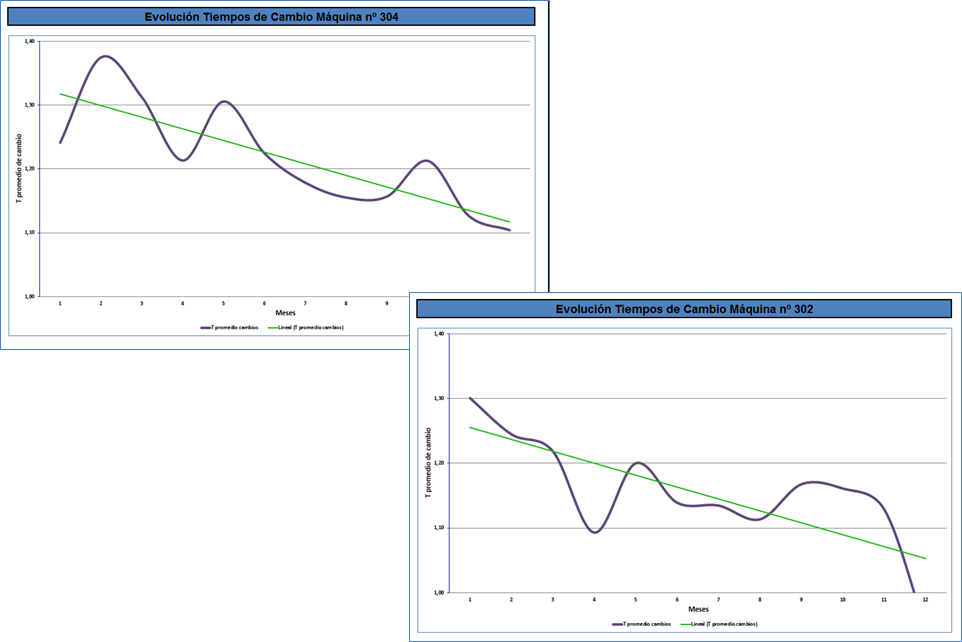Viewport: 962px width, 642px height.
Task: Click 'Lineal' legend entry in chart 302
Action: pyautogui.click(x=719, y=623)
